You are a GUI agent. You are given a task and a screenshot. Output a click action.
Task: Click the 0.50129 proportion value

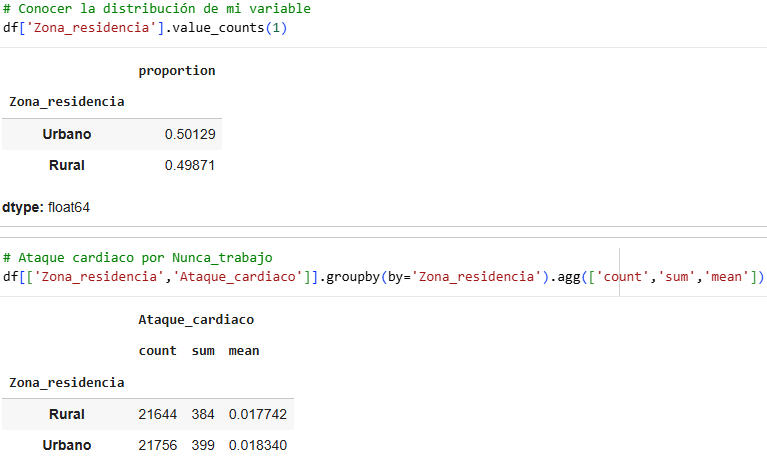190,134
